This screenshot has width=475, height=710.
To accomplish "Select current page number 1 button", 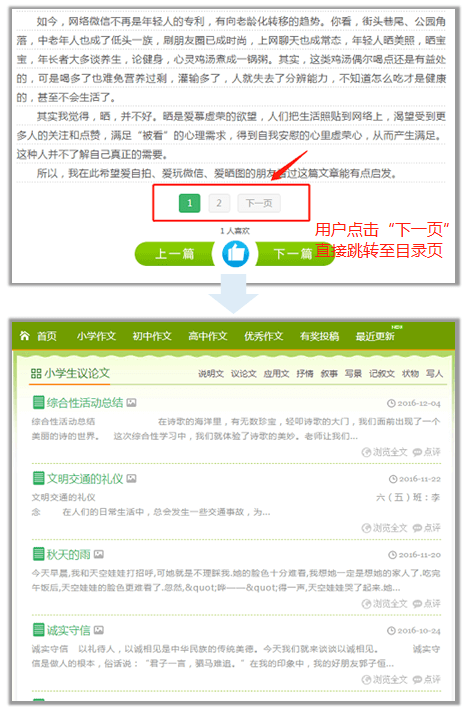I will click(190, 203).
